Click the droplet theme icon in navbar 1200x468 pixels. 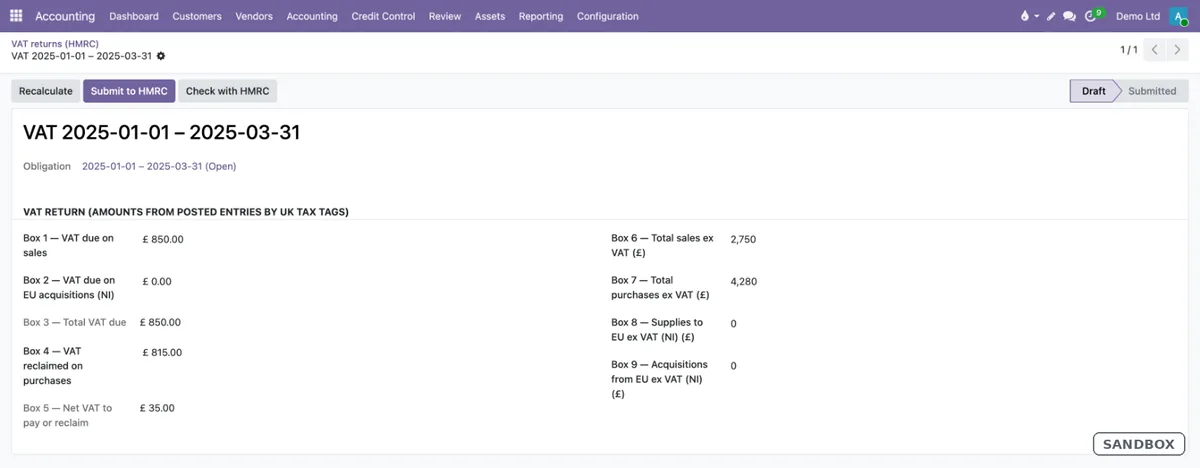click(x=1024, y=16)
